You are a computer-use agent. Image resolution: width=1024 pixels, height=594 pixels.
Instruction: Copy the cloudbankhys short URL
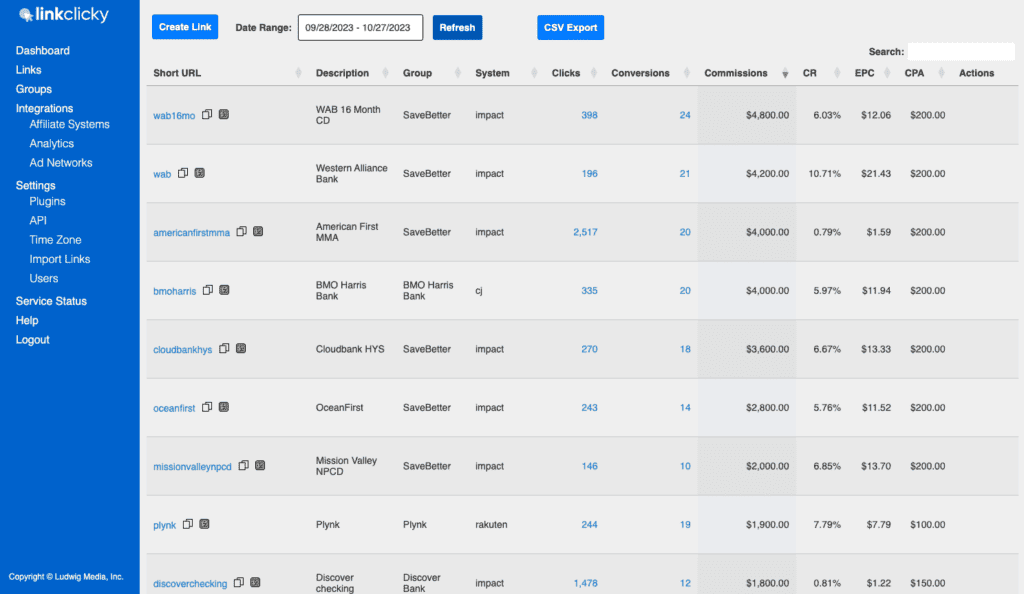224,349
